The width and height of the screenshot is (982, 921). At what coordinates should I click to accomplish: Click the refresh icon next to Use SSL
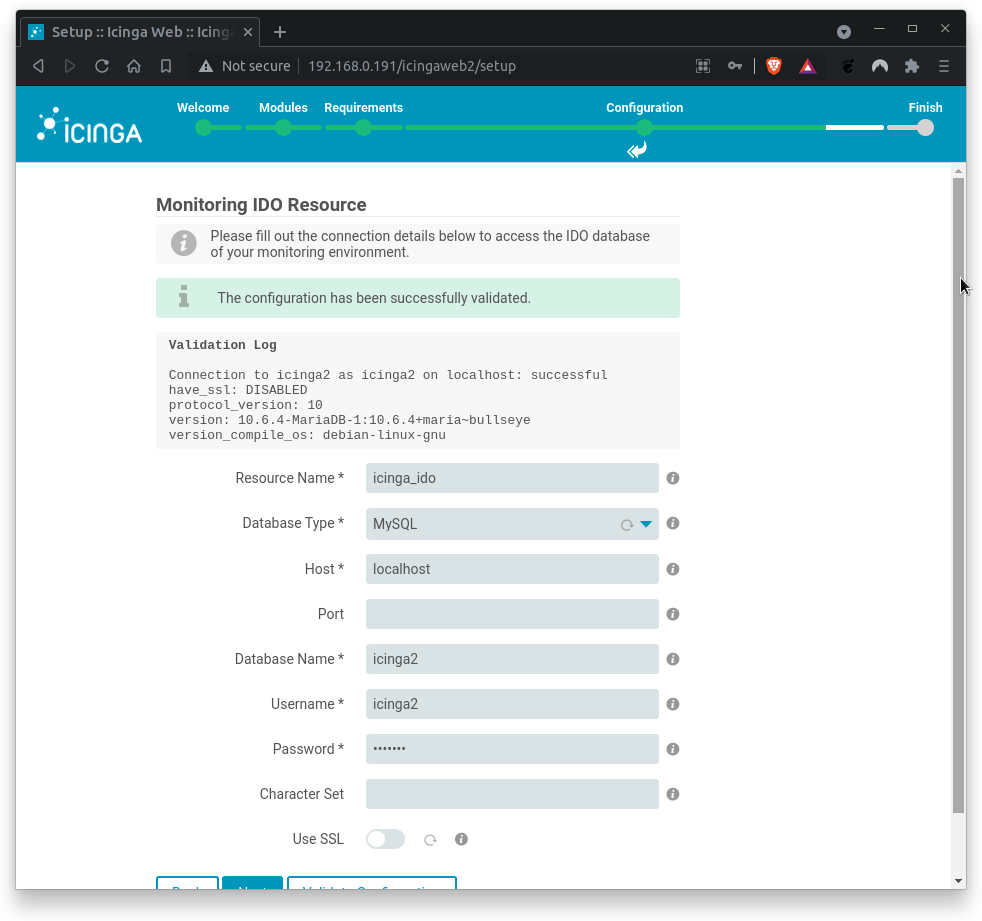[x=430, y=839]
